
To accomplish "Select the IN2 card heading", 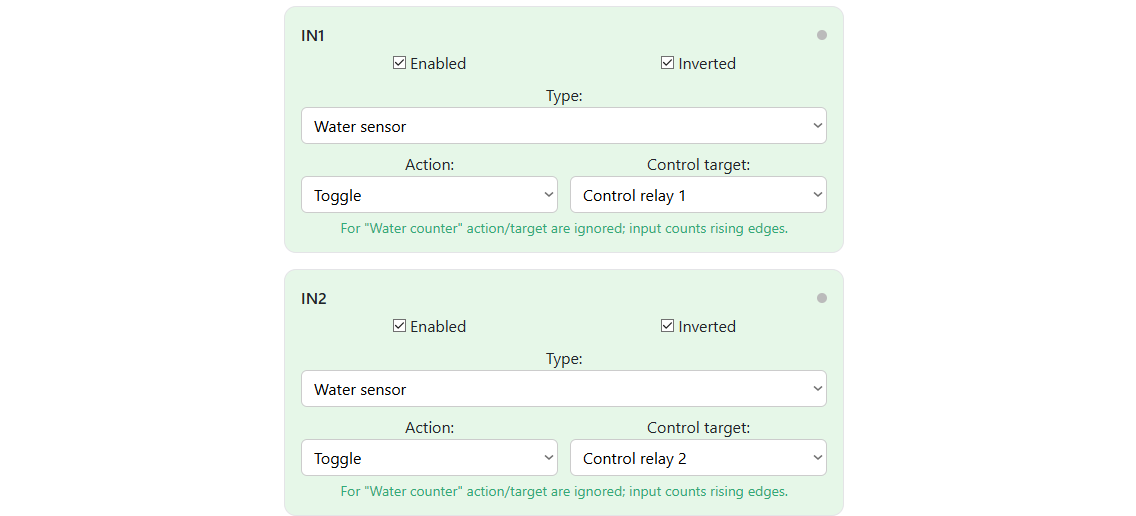I will pos(314,299).
